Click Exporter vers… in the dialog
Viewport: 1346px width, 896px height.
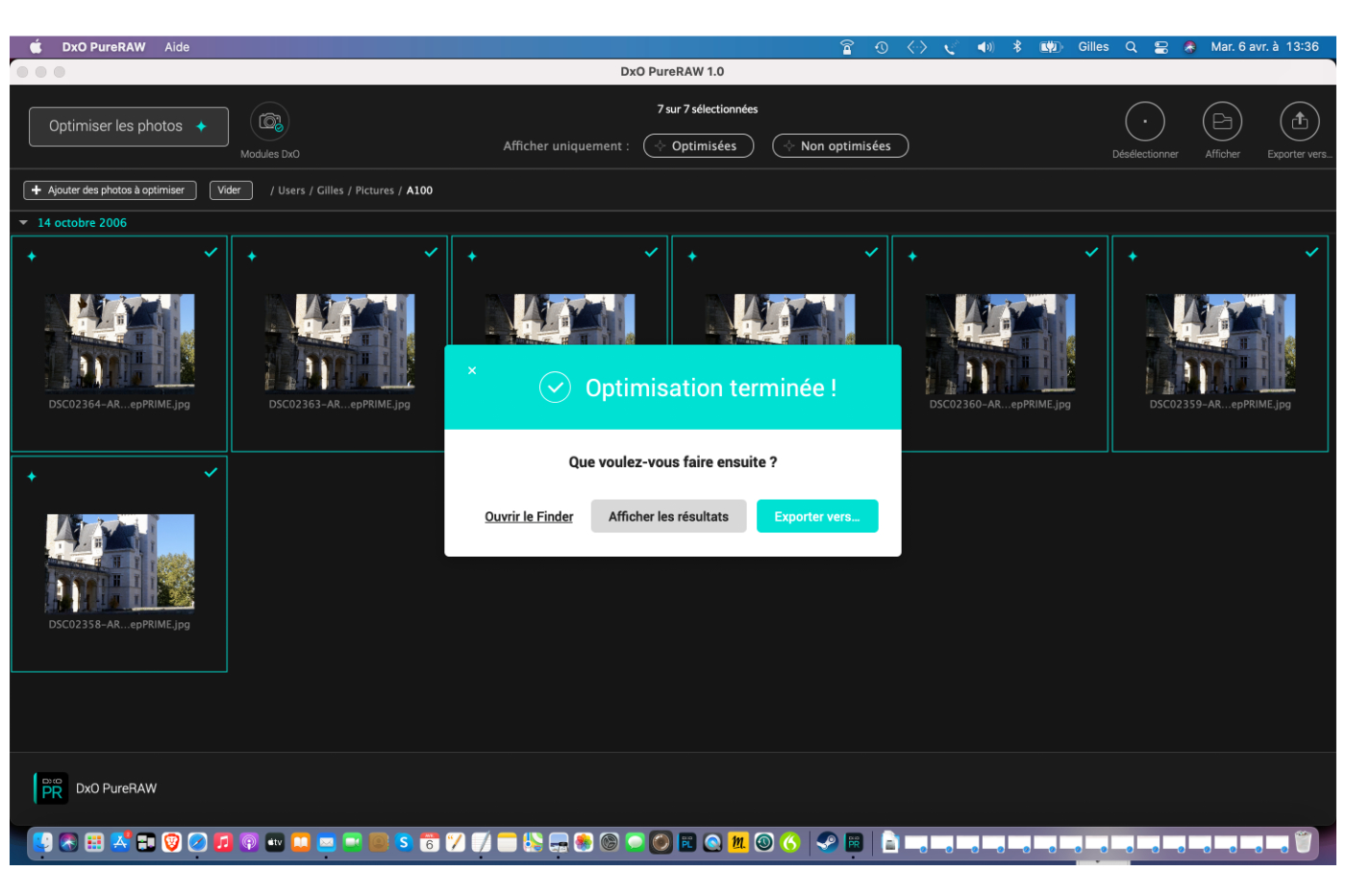817,516
